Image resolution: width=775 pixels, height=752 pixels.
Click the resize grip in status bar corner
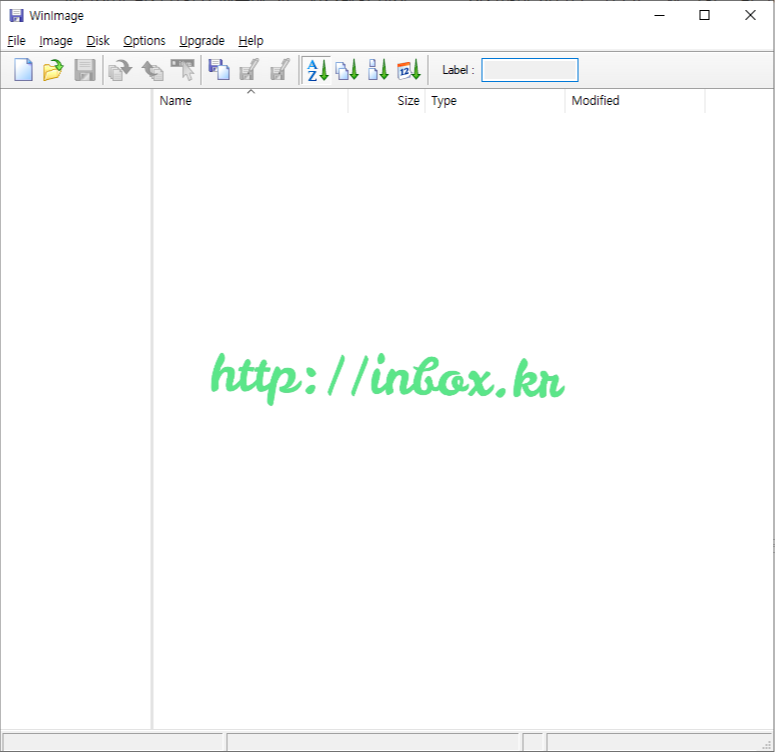pos(767,745)
